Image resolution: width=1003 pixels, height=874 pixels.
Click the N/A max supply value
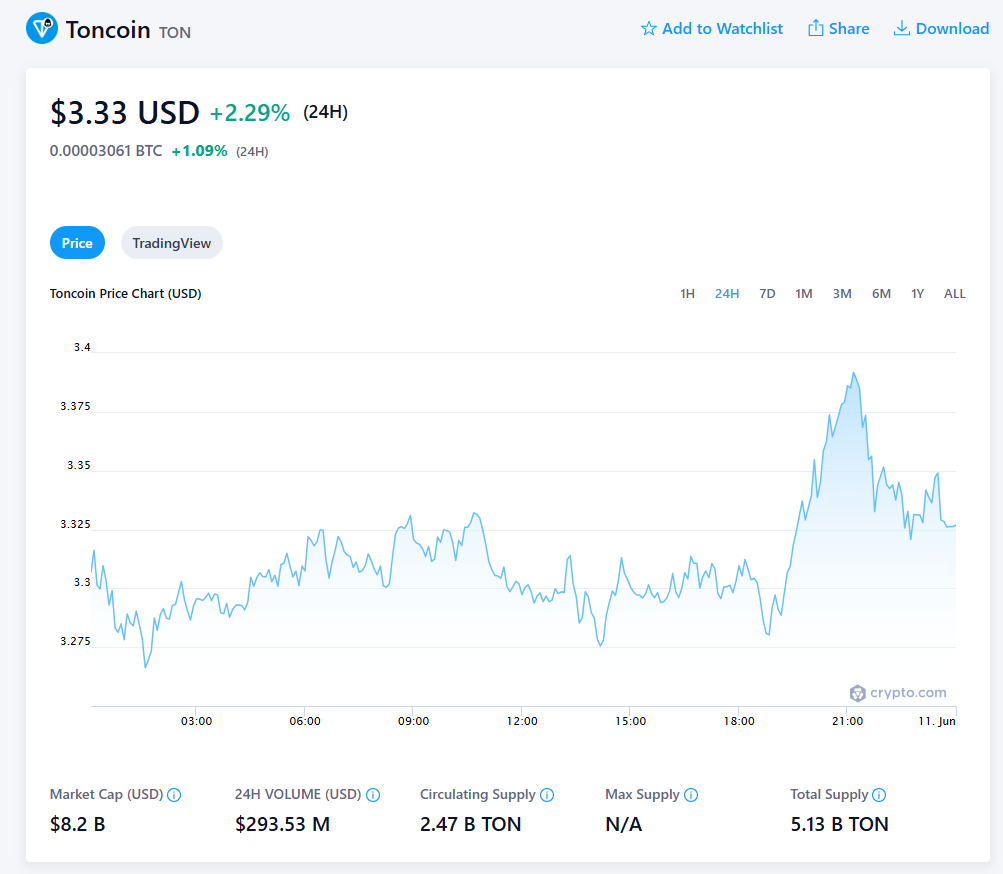tap(623, 824)
